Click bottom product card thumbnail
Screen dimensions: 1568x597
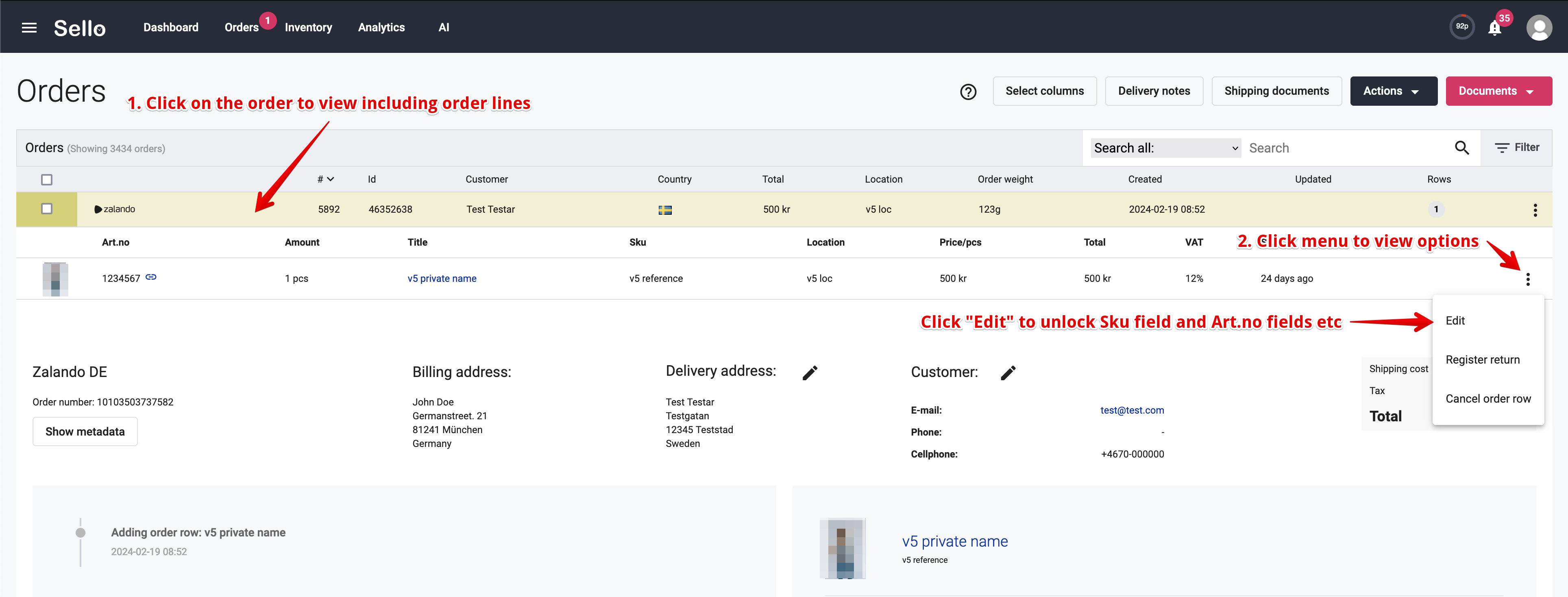843,548
